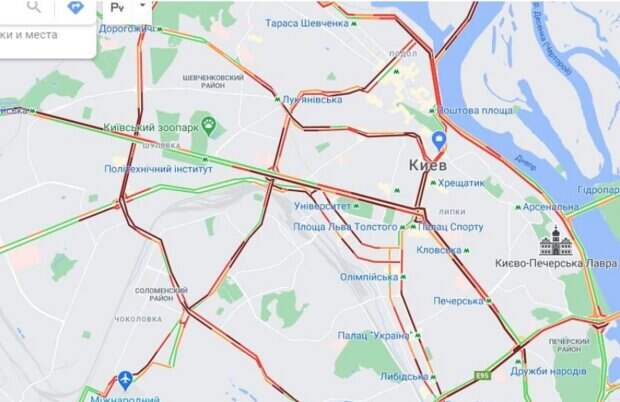
Task: Open the Політехнічний інститут station label
Action: click(158, 169)
